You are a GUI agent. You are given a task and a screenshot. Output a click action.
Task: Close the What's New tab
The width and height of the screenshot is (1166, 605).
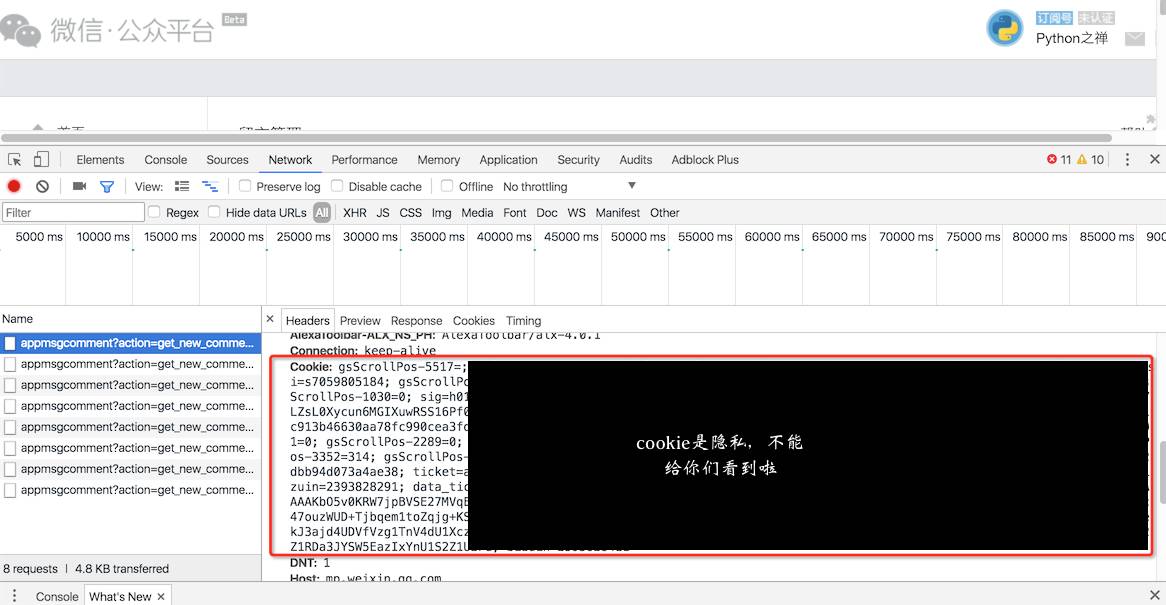161,597
